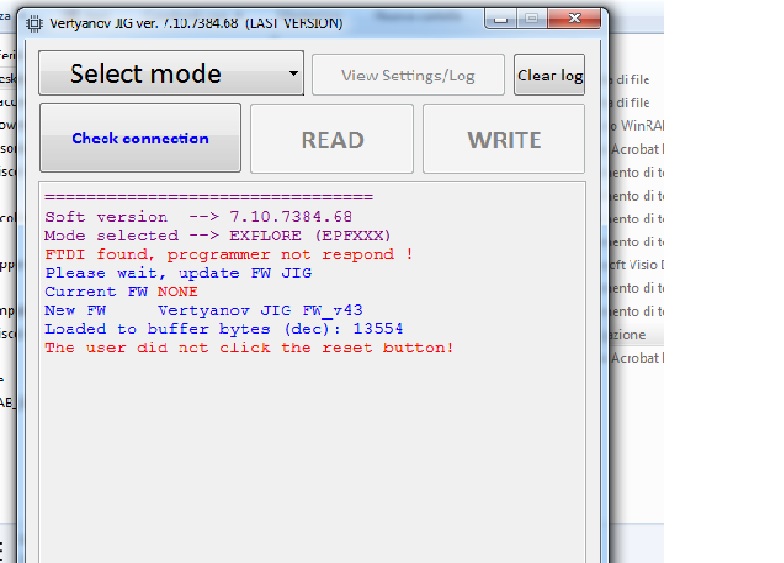Click log line 'FTDI found, programmer not respond !'
The width and height of the screenshot is (784, 563).
pos(229,254)
